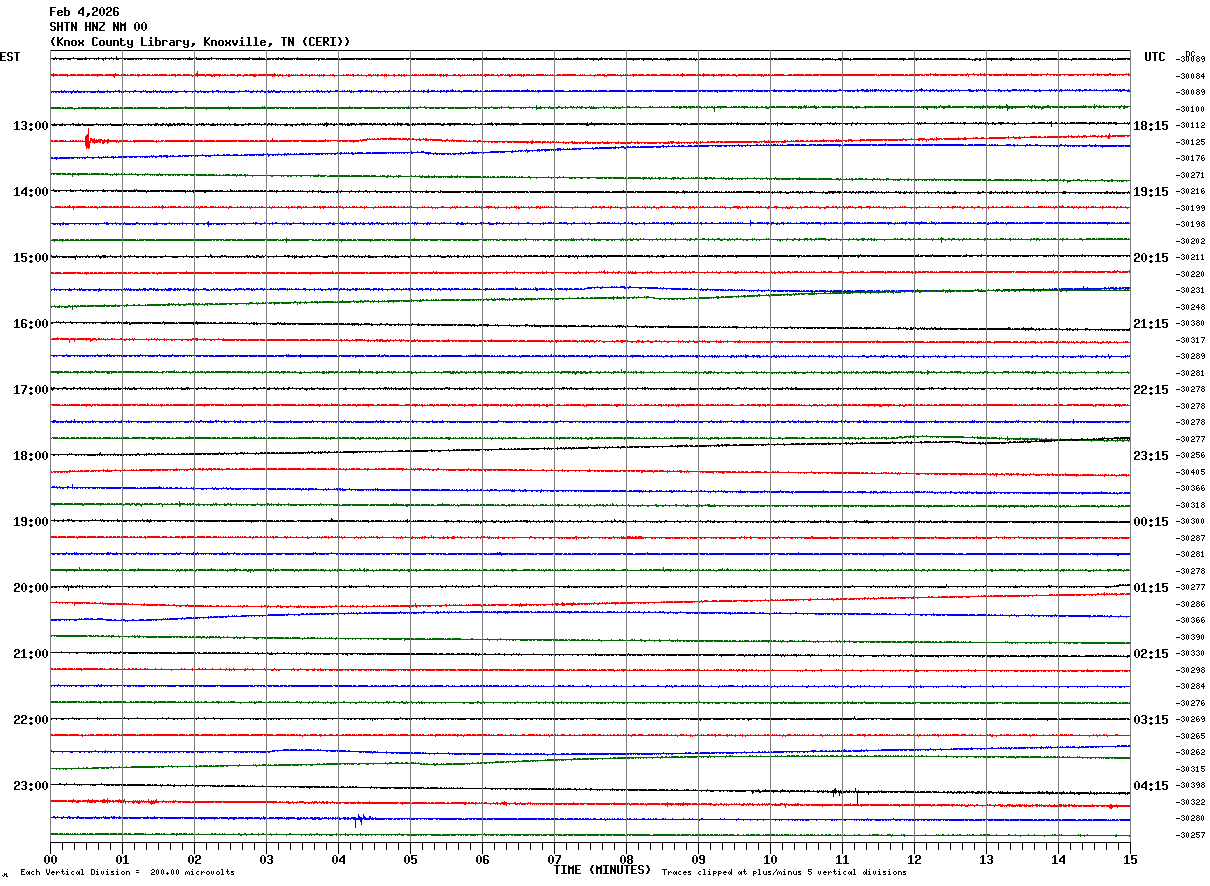Click the DC offset value -30100

[1191, 109]
